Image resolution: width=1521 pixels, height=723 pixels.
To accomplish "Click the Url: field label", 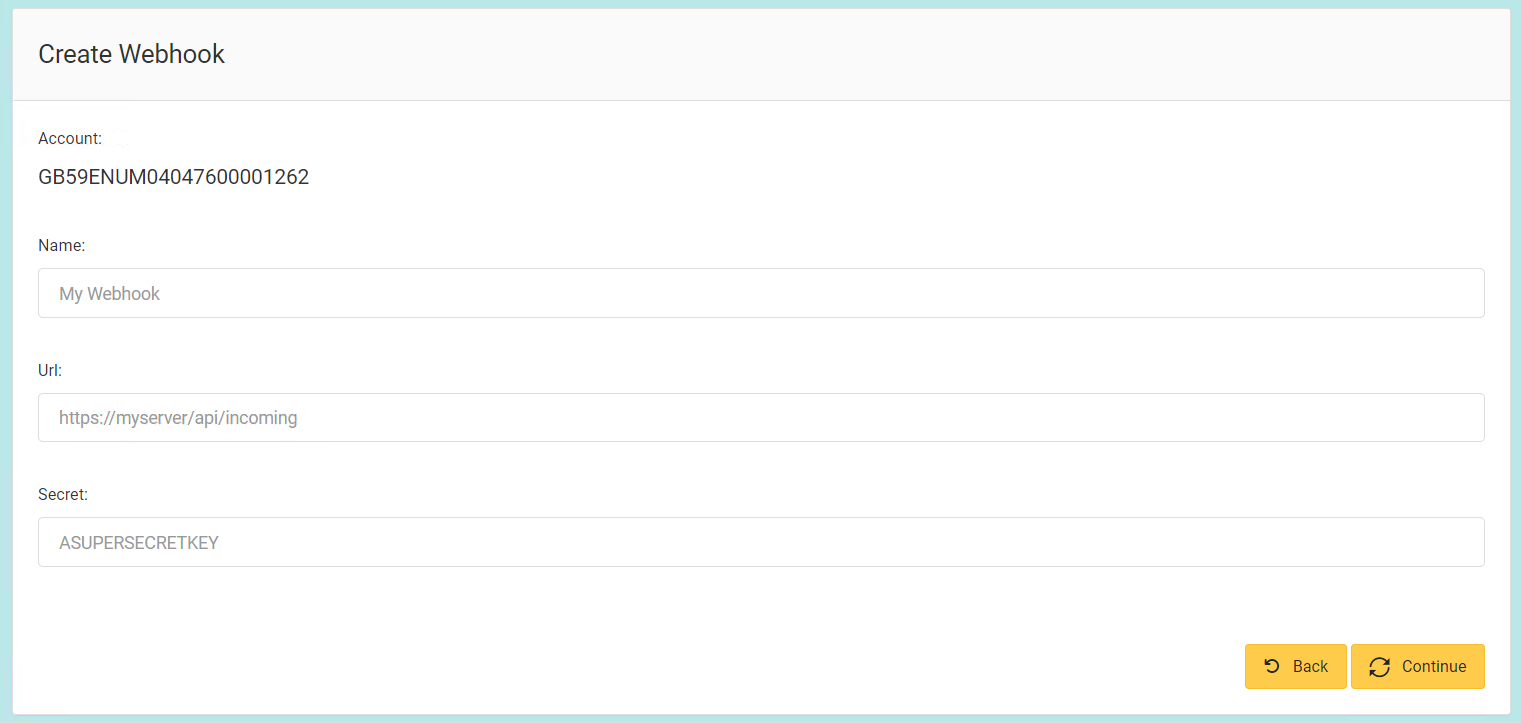I will 50,370.
